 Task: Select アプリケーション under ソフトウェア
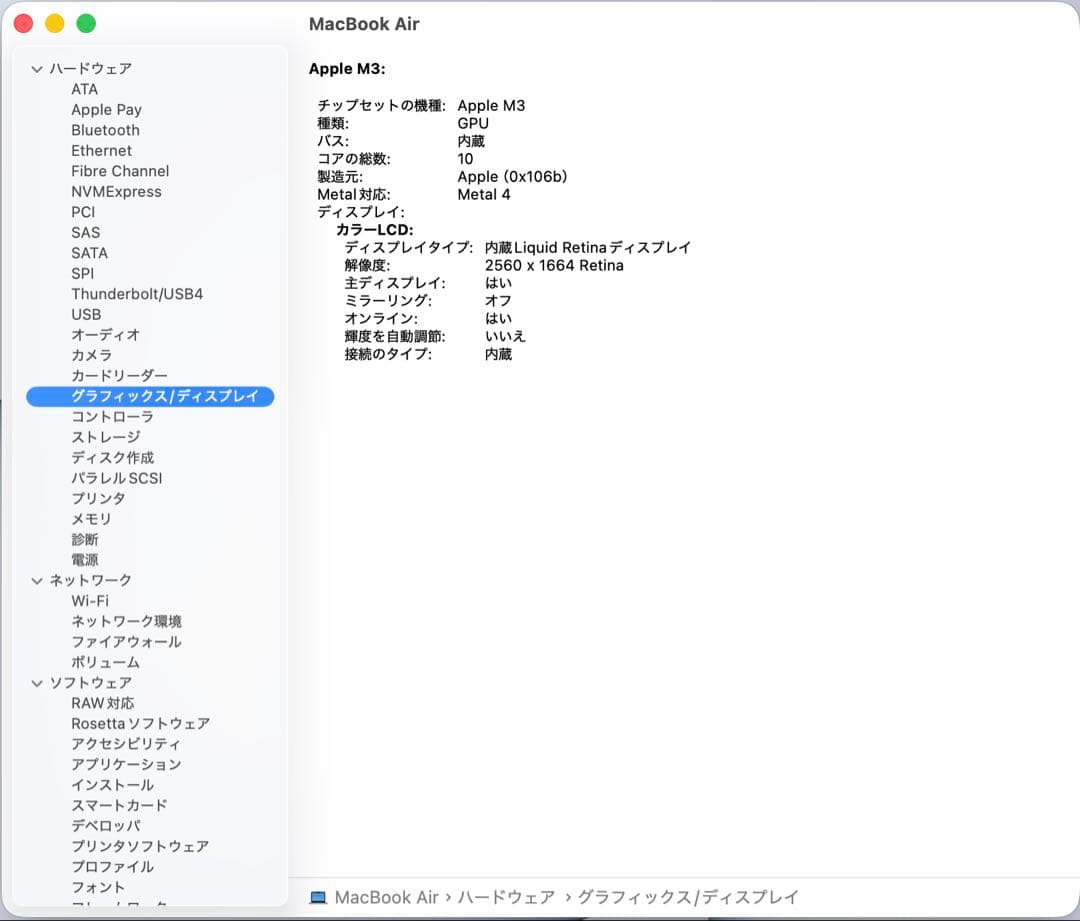pos(126,765)
